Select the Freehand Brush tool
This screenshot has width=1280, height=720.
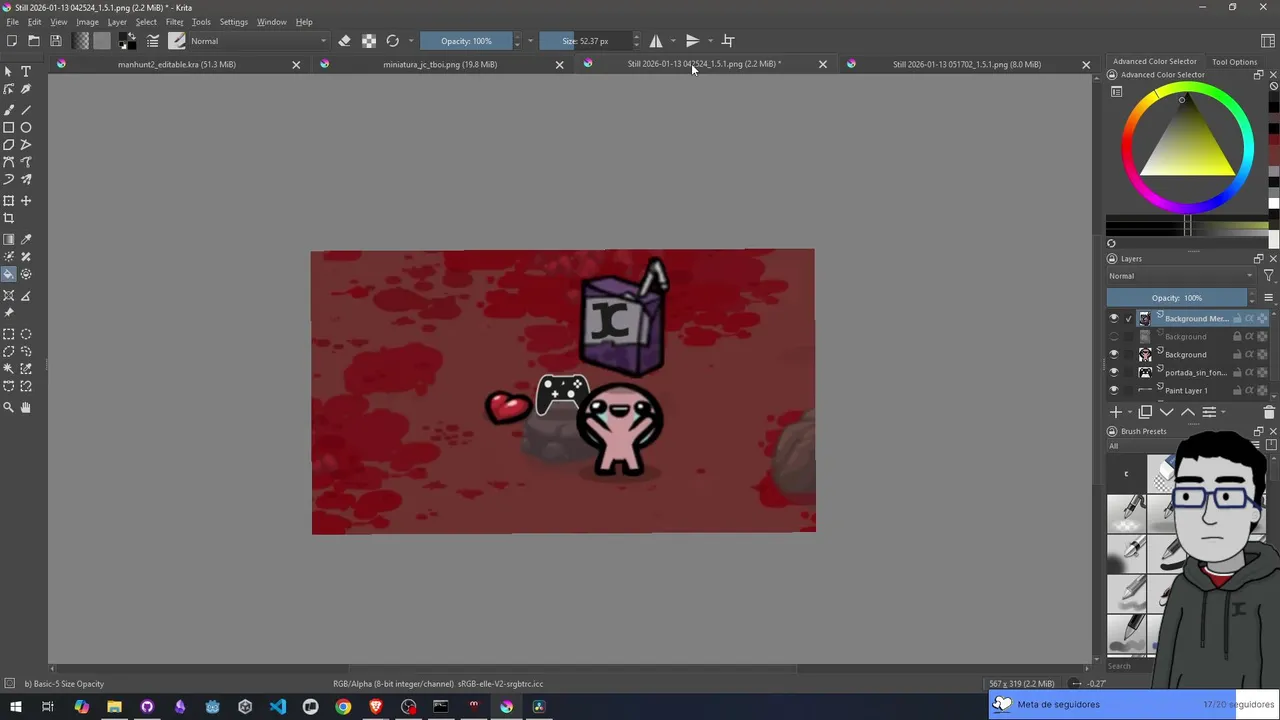(9, 110)
